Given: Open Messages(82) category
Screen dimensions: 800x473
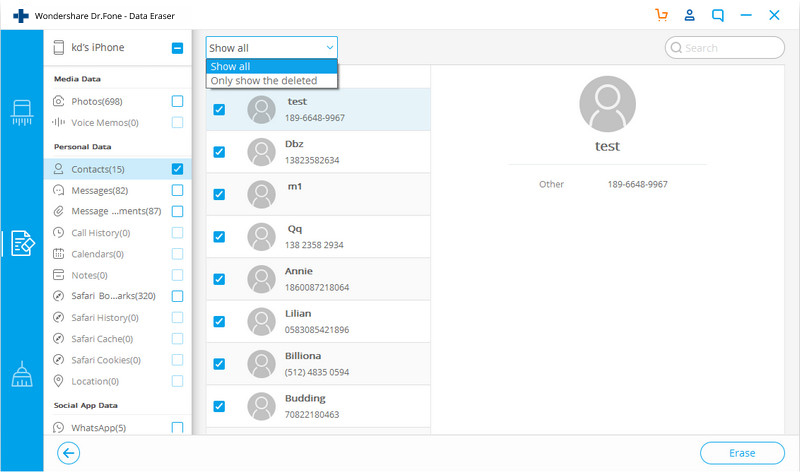Looking at the screenshot, I should [118, 190].
